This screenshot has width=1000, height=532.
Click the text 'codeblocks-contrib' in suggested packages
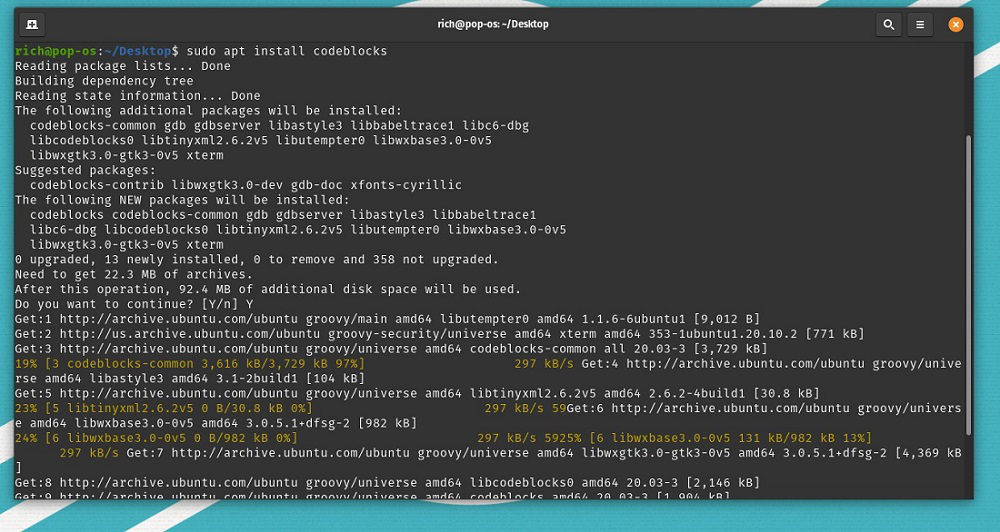tap(97, 185)
